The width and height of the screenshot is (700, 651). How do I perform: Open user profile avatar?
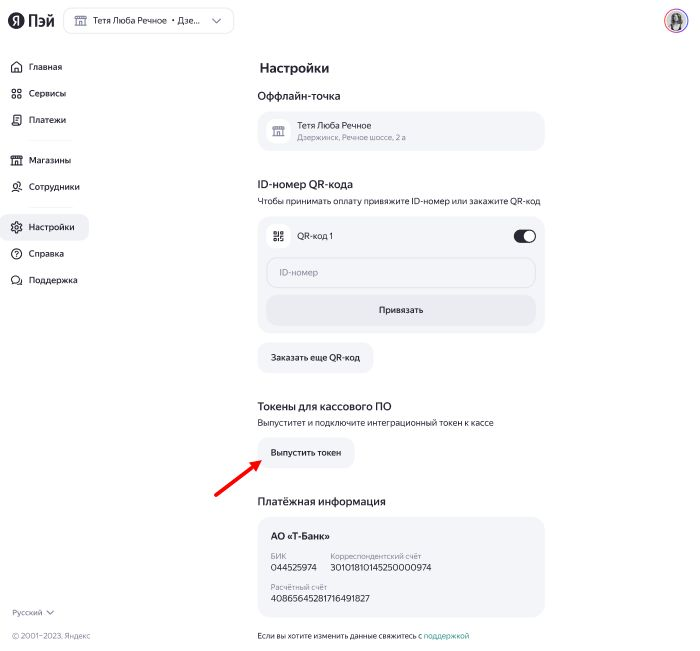click(675, 20)
